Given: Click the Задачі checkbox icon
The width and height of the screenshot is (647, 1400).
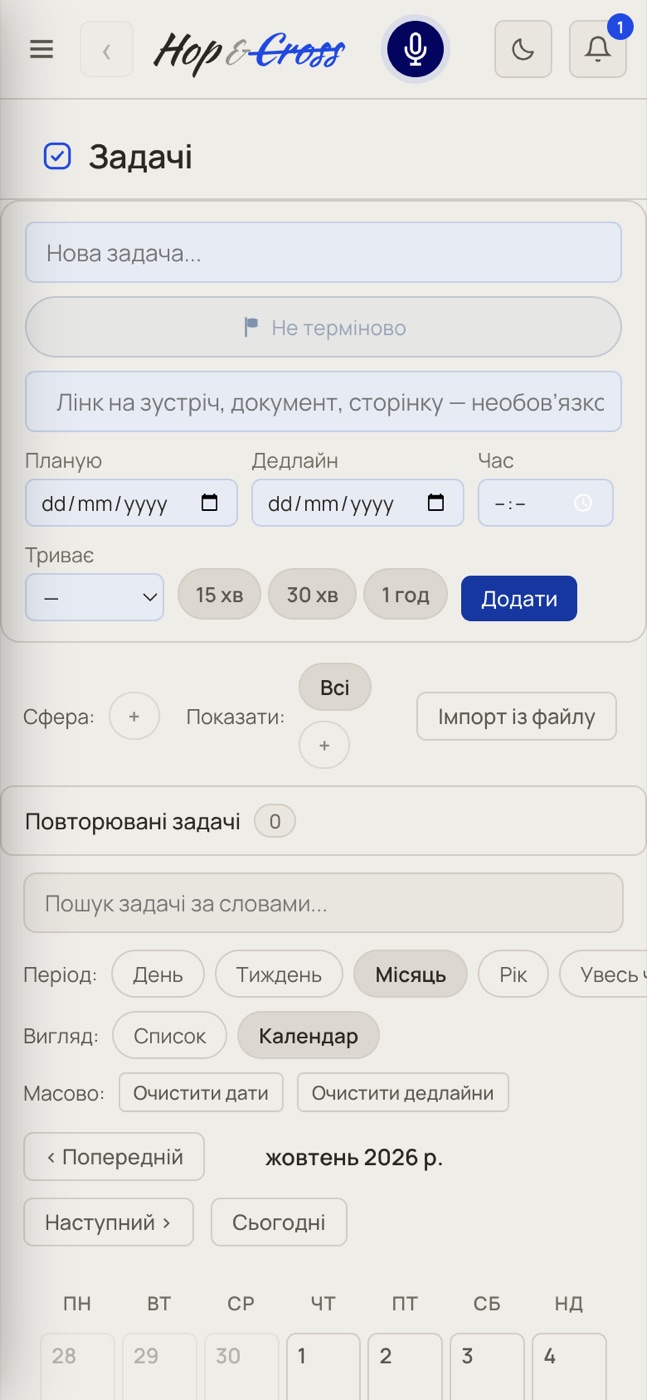Looking at the screenshot, I should tap(57, 157).
